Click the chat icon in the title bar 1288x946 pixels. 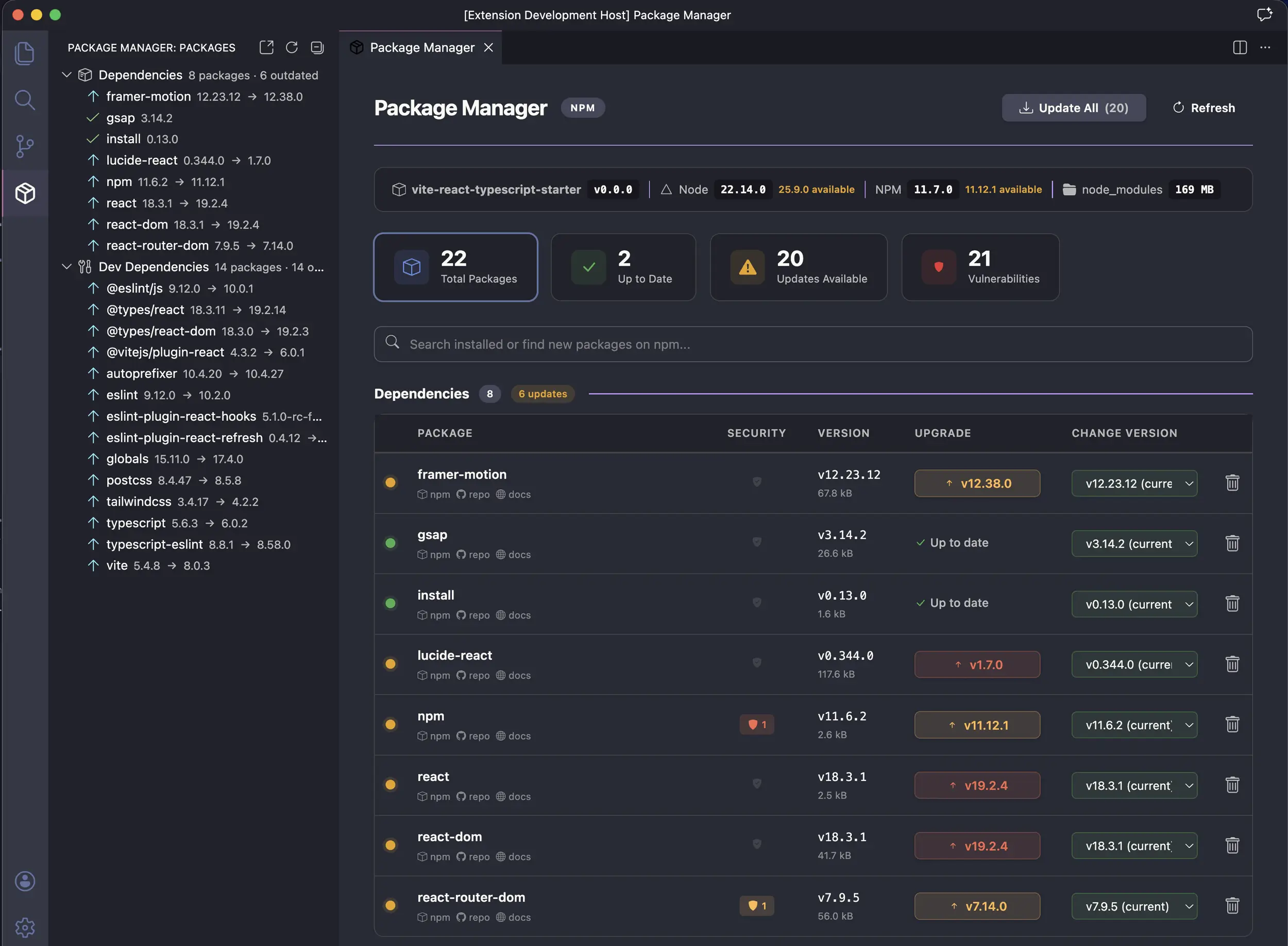click(x=1264, y=14)
